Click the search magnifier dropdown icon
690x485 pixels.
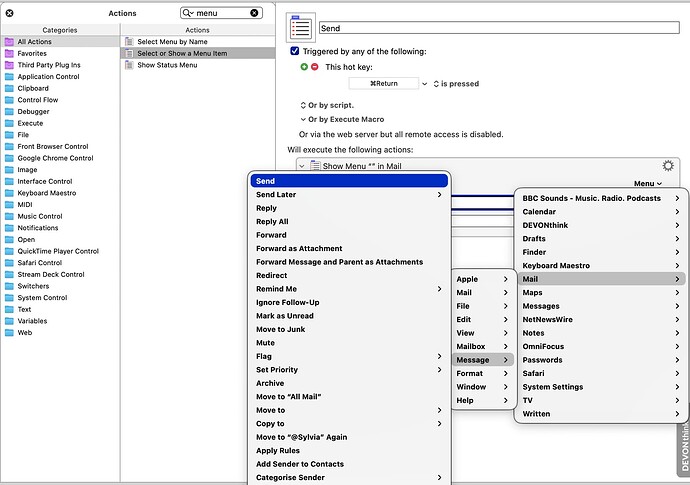(x=188, y=13)
